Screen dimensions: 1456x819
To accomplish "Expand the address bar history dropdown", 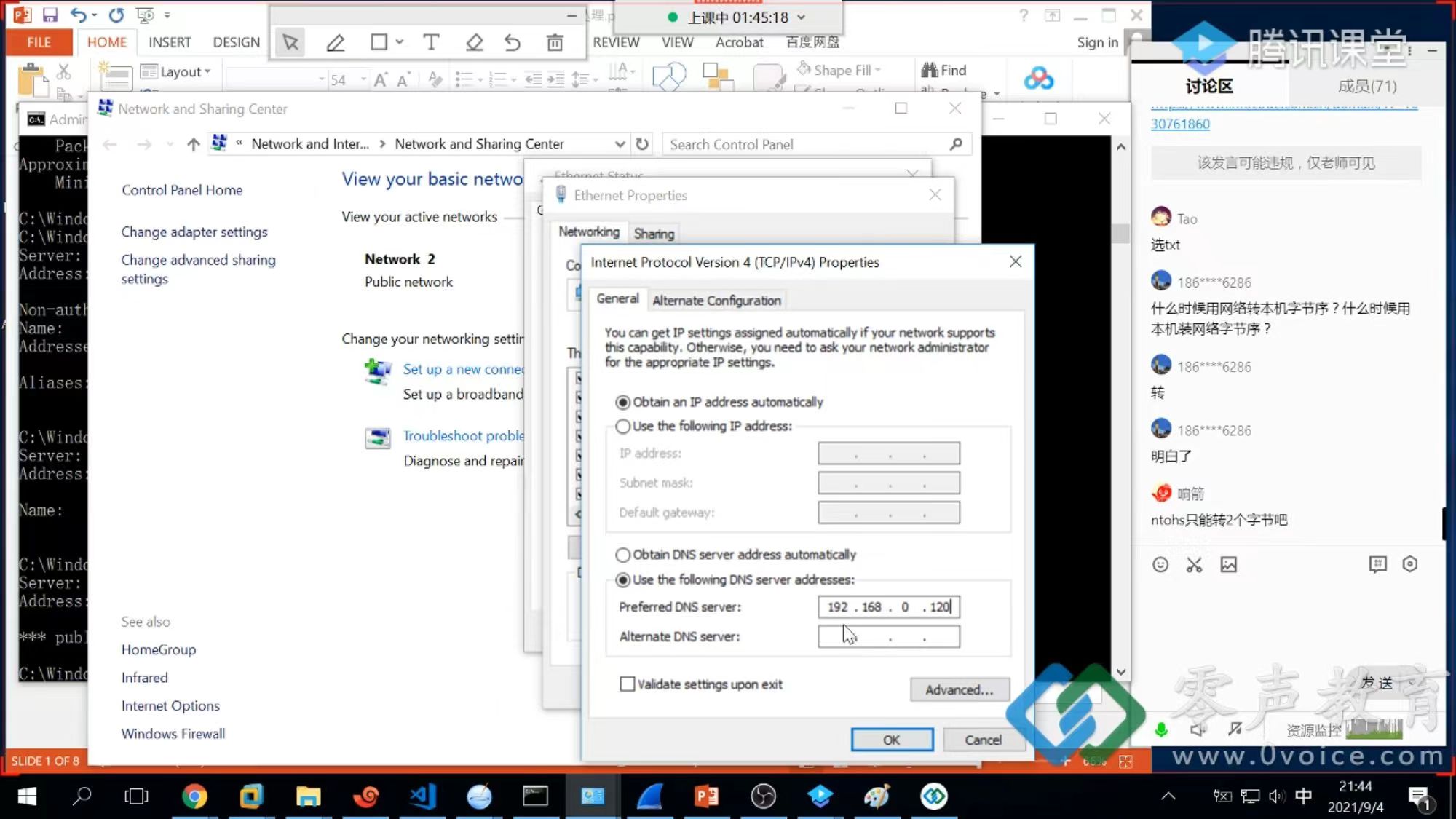I will click(x=620, y=144).
